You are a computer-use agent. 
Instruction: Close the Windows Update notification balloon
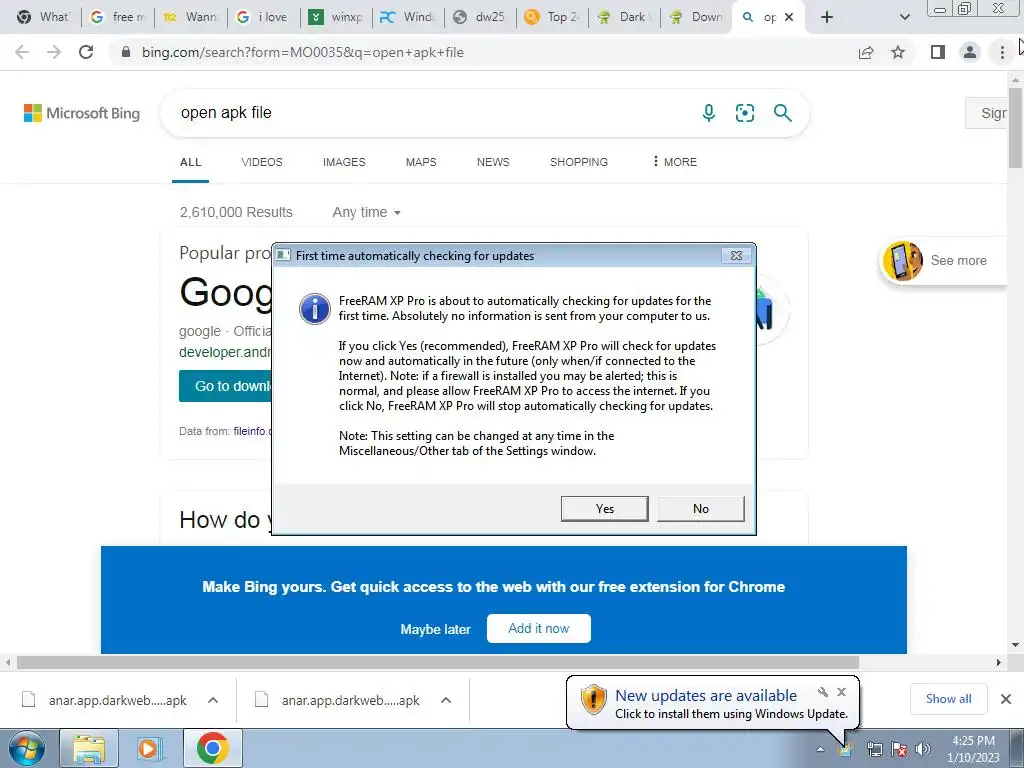coord(841,692)
